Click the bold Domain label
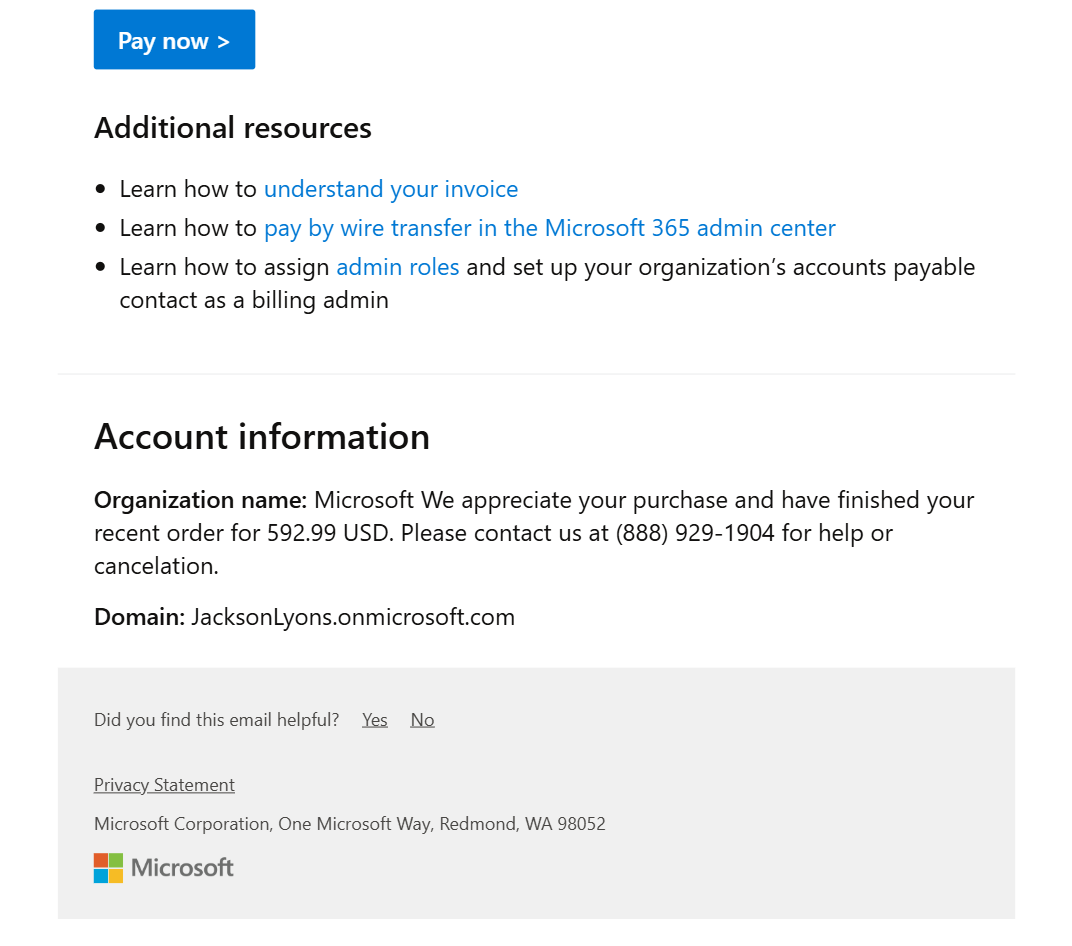The width and height of the screenshot is (1072, 946). point(139,617)
